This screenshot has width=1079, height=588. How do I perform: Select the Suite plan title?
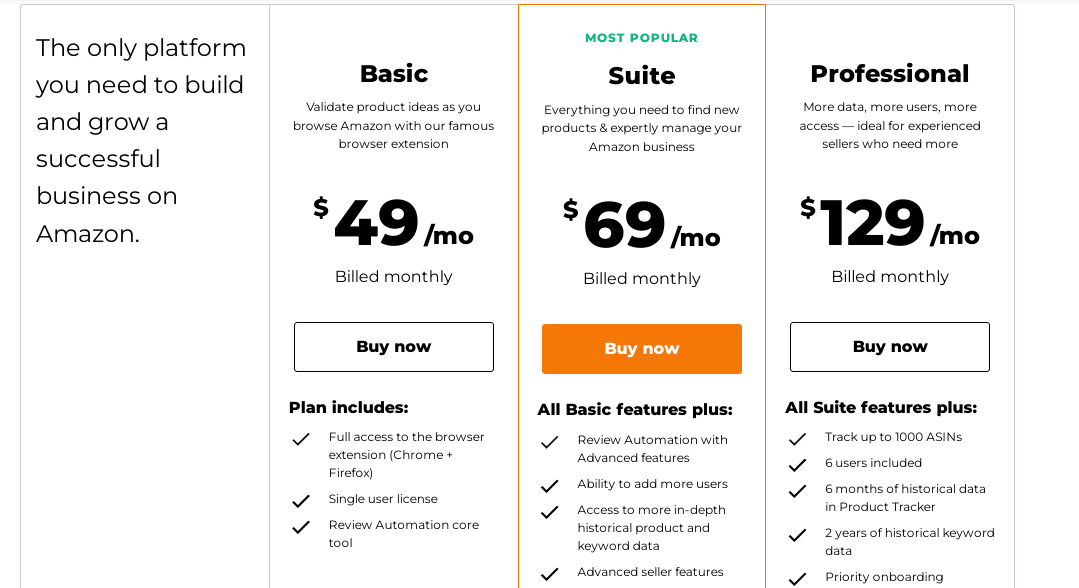pyautogui.click(x=642, y=76)
